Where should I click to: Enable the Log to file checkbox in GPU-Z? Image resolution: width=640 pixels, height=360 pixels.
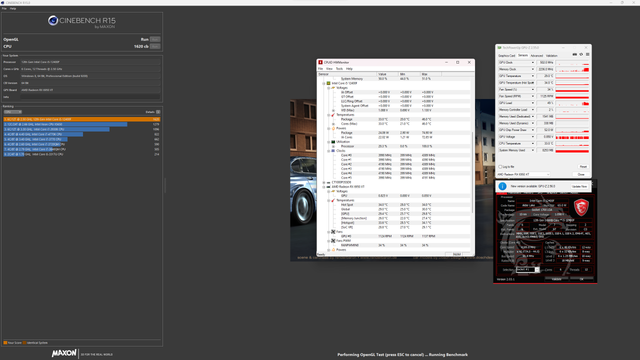(500, 167)
